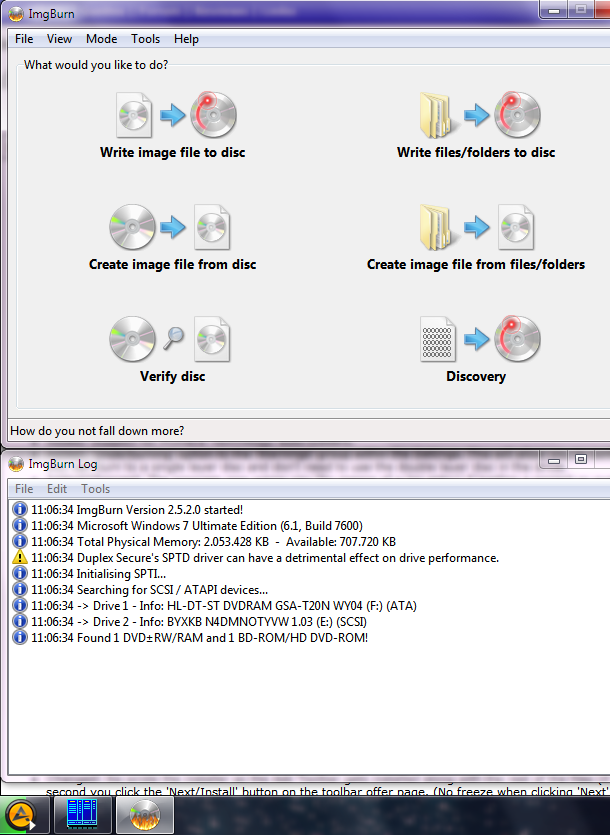This screenshot has height=835, width=610.
Task: Click the 'Write image file to disc' label
Action: [x=172, y=153]
